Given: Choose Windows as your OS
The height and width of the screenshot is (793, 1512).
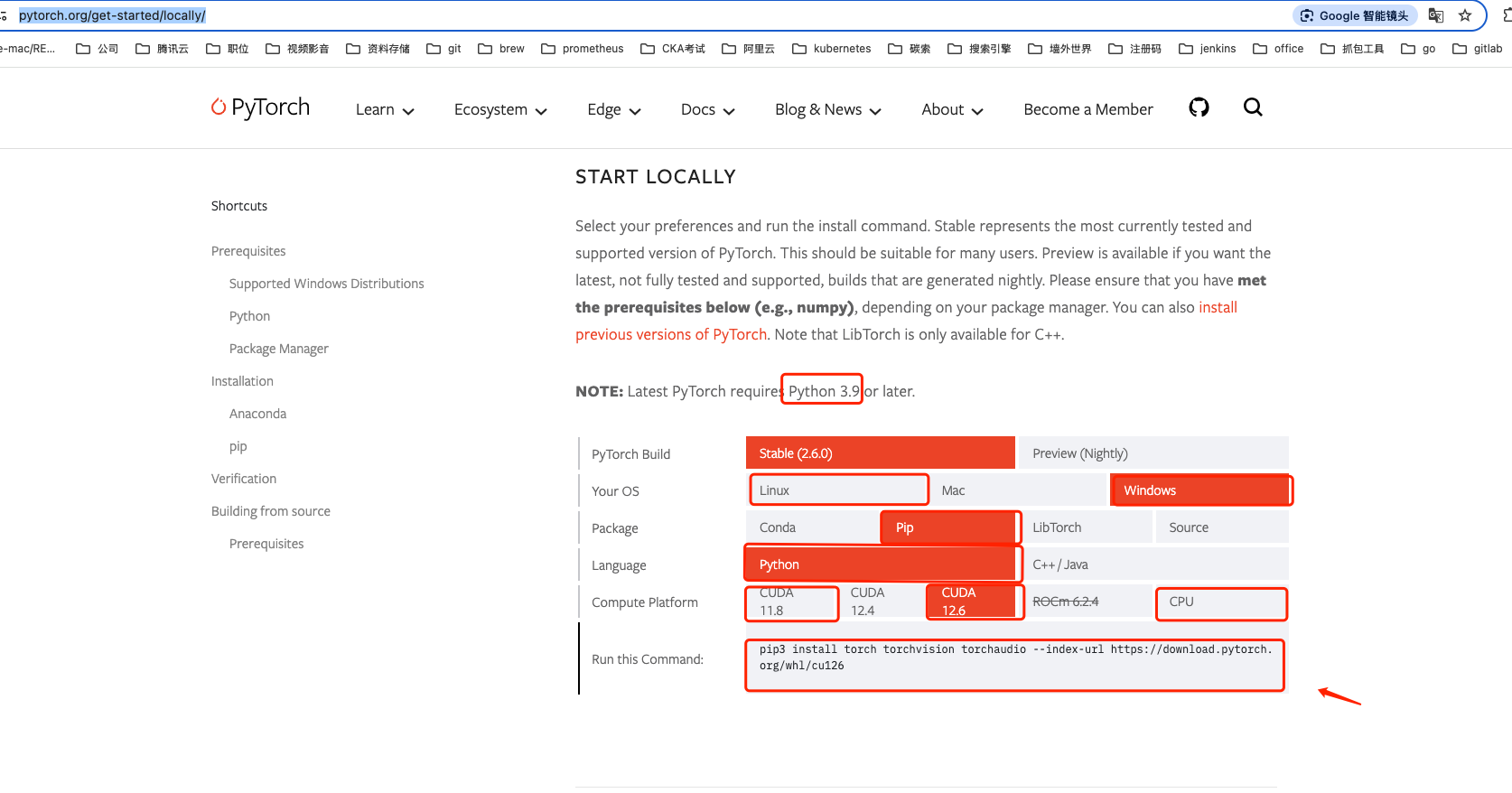Looking at the screenshot, I should (x=1199, y=490).
